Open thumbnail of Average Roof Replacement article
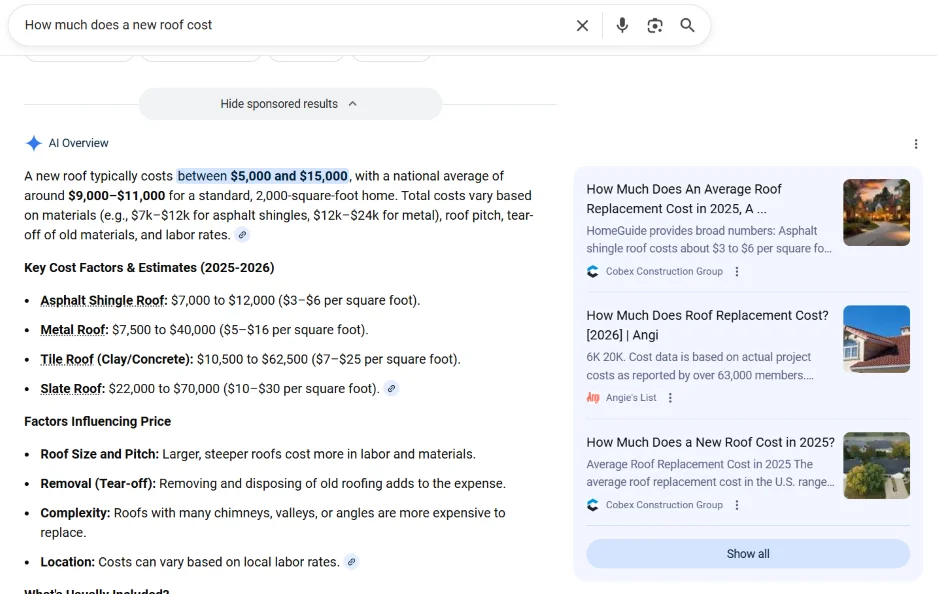This screenshot has width=937, height=594. (876, 212)
